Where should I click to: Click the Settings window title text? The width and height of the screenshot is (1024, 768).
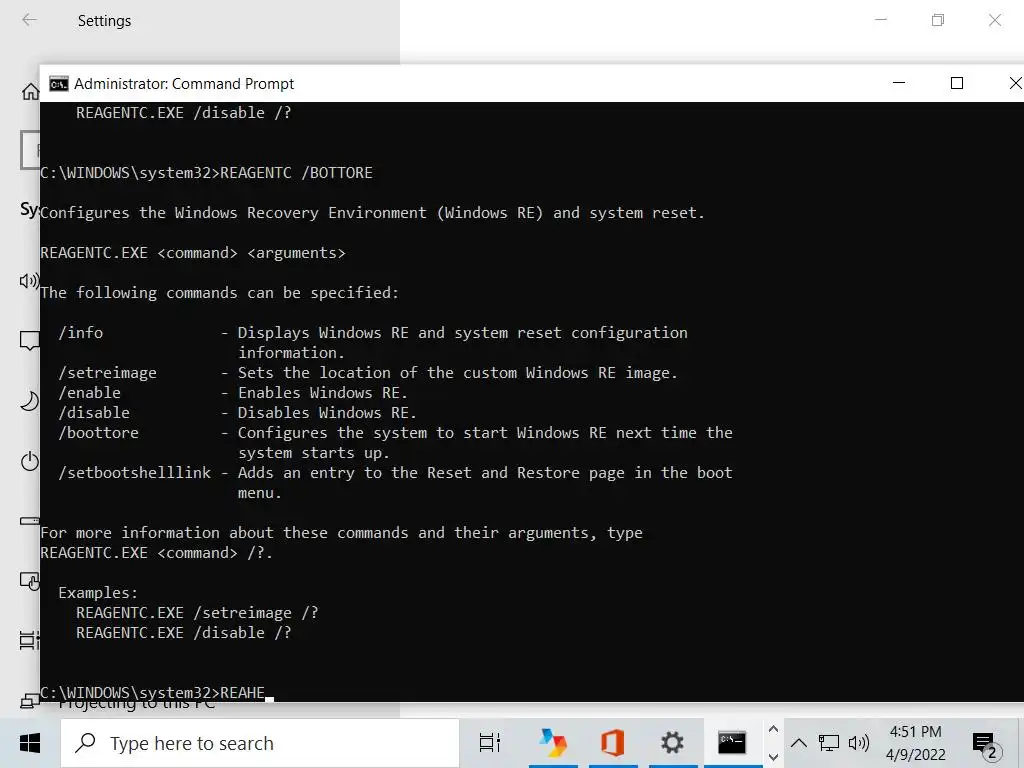tap(104, 21)
